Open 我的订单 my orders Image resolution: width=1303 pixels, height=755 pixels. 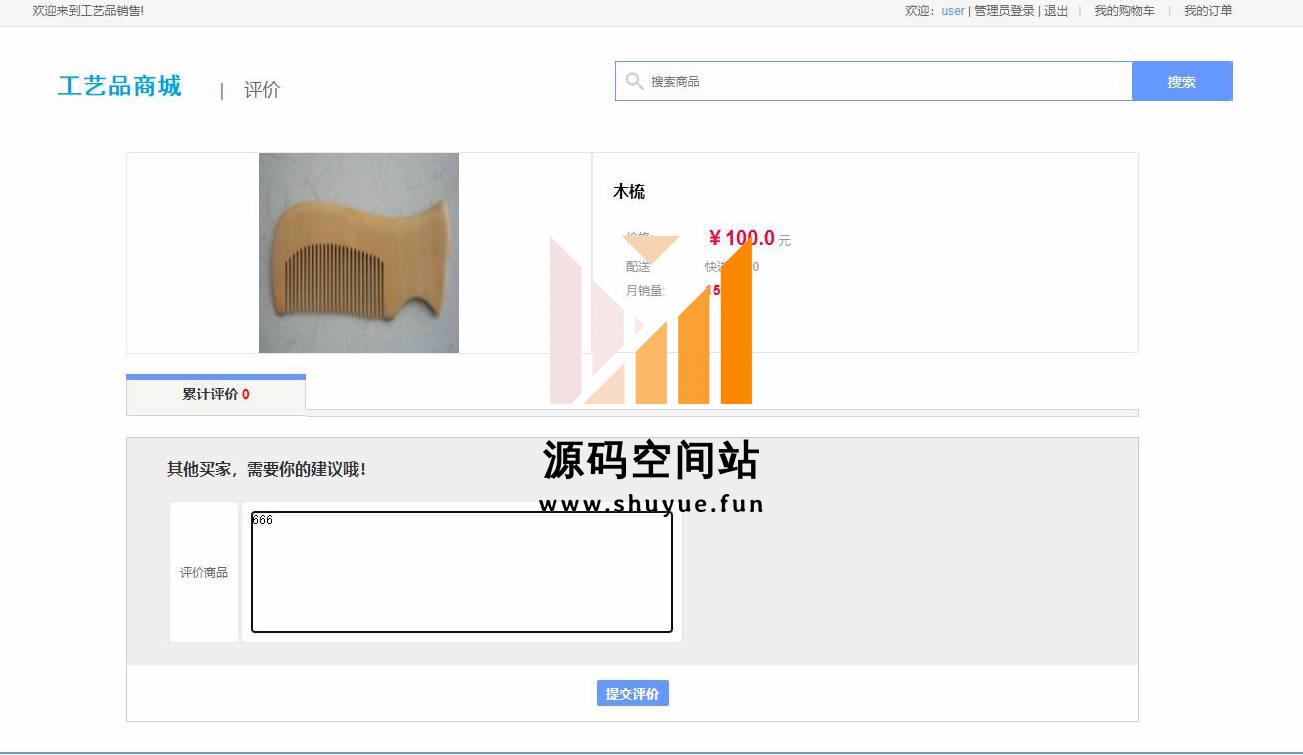1208,11
